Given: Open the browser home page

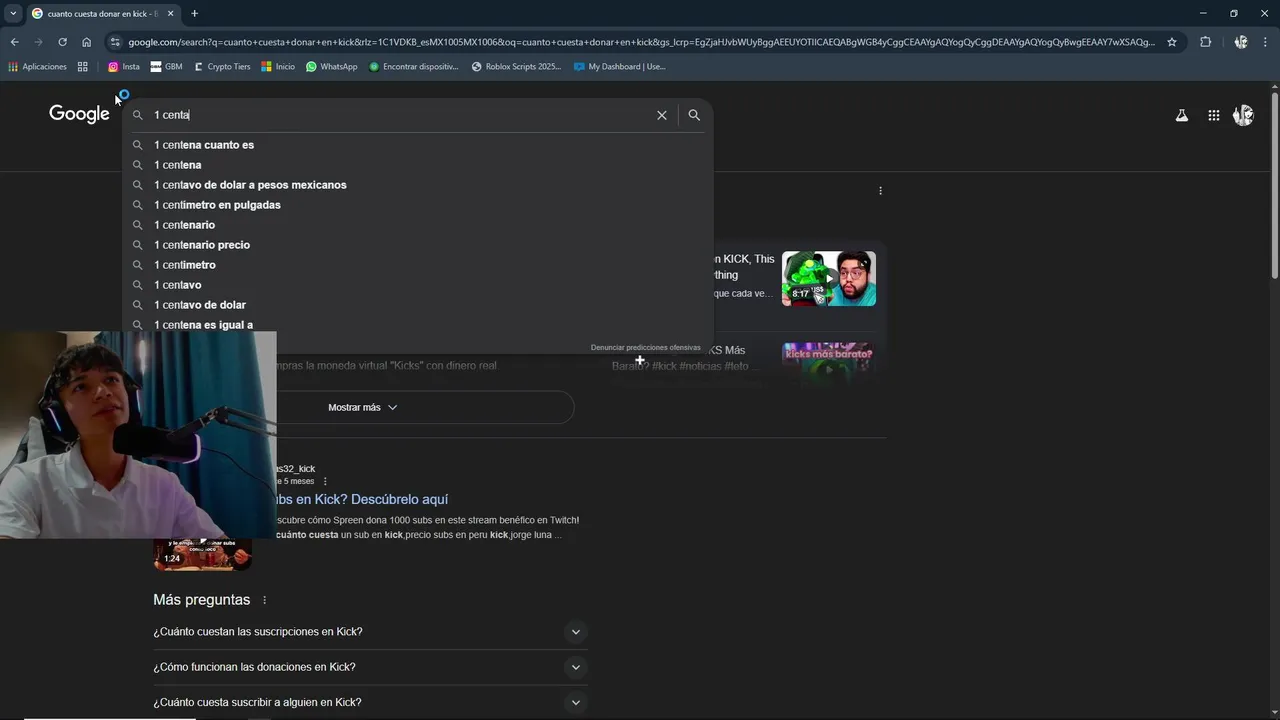Looking at the screenshot, I should tap(86, 42).
